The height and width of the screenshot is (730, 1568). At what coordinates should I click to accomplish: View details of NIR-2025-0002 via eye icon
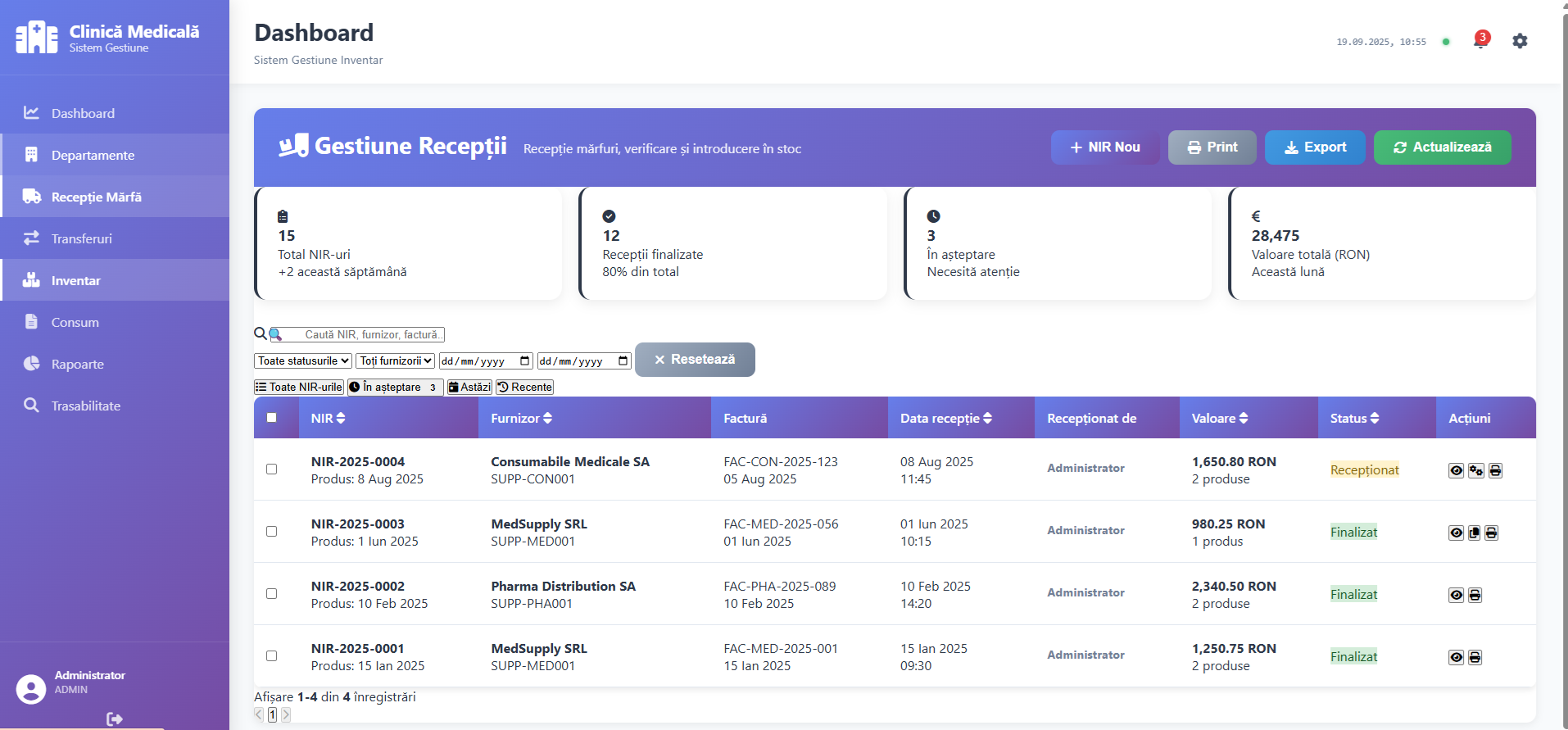pyautogui.click(x=1456, y=595)
